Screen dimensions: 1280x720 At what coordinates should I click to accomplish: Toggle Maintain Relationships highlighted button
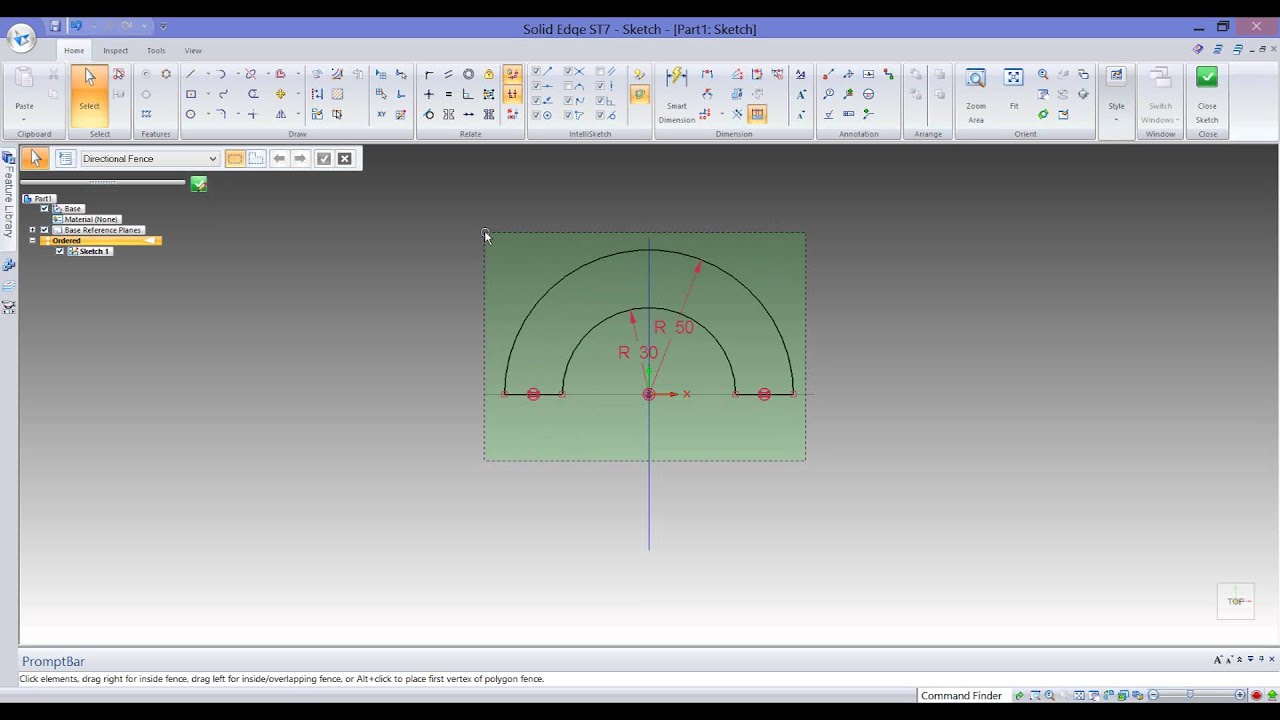pyautogui.click(x=512, y=74)
